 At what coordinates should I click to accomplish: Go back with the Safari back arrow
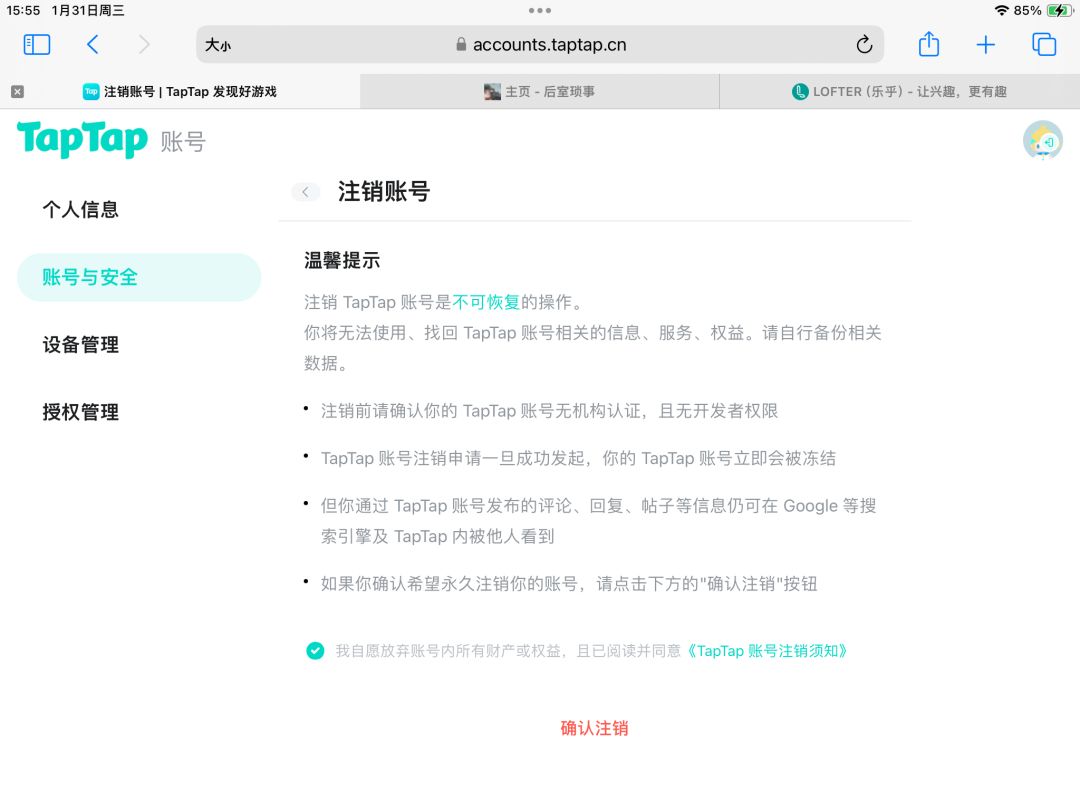92,45
